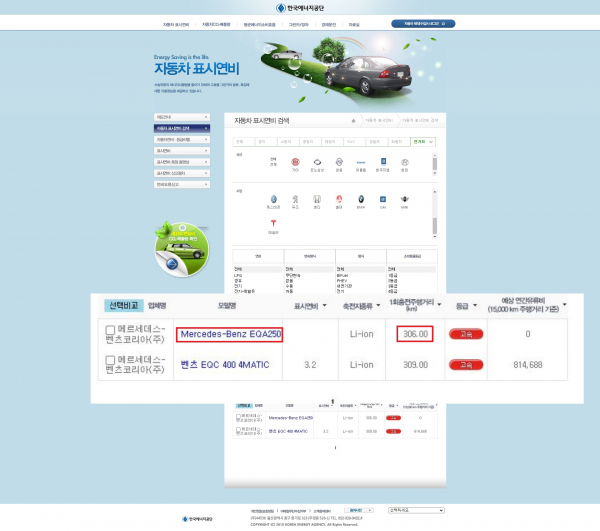Expand the 표시연비 sidebar menu item
The image size is (600, 531).
[182, 151]
